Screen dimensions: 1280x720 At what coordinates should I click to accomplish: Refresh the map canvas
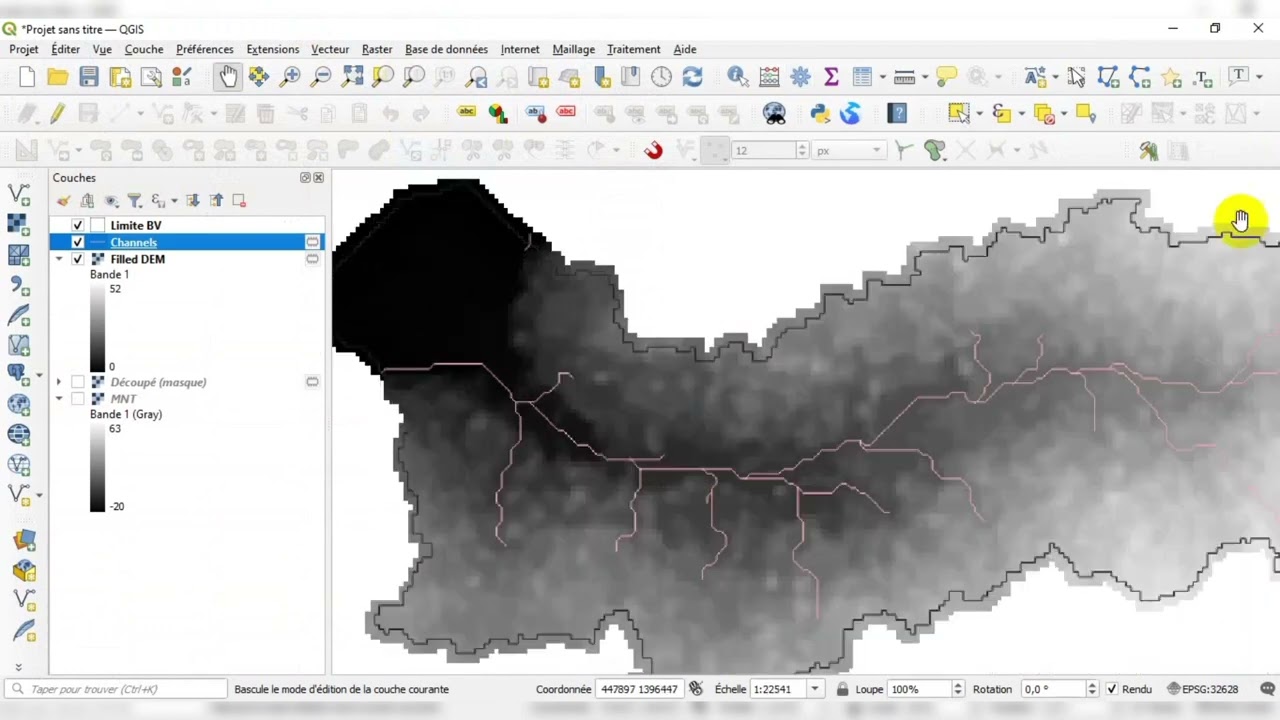(x=692, y=77)
